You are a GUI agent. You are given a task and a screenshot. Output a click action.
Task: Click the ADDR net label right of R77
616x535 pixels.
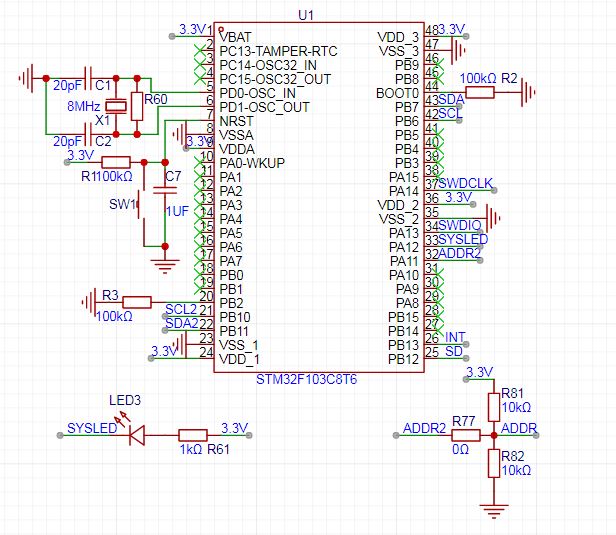pos(519,428)
